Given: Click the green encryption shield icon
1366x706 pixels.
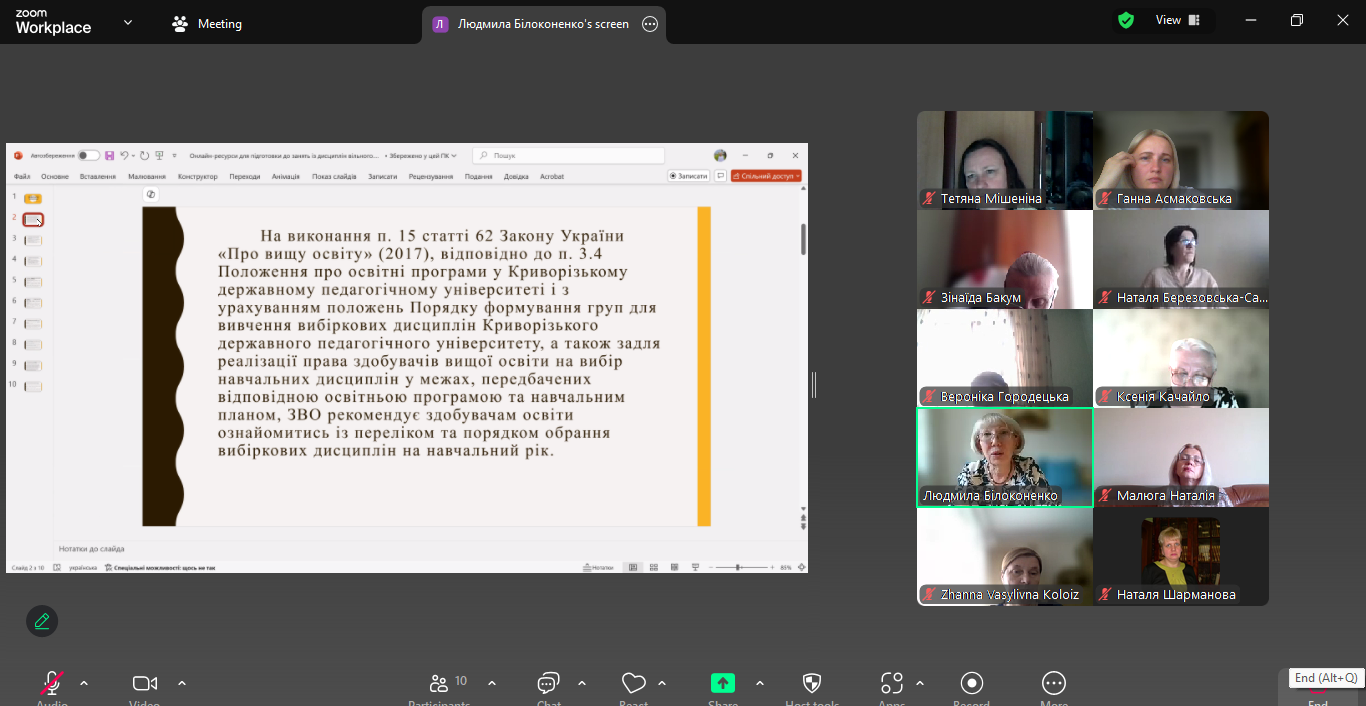Looking at the screenshot, I should tap(1126, 21).
